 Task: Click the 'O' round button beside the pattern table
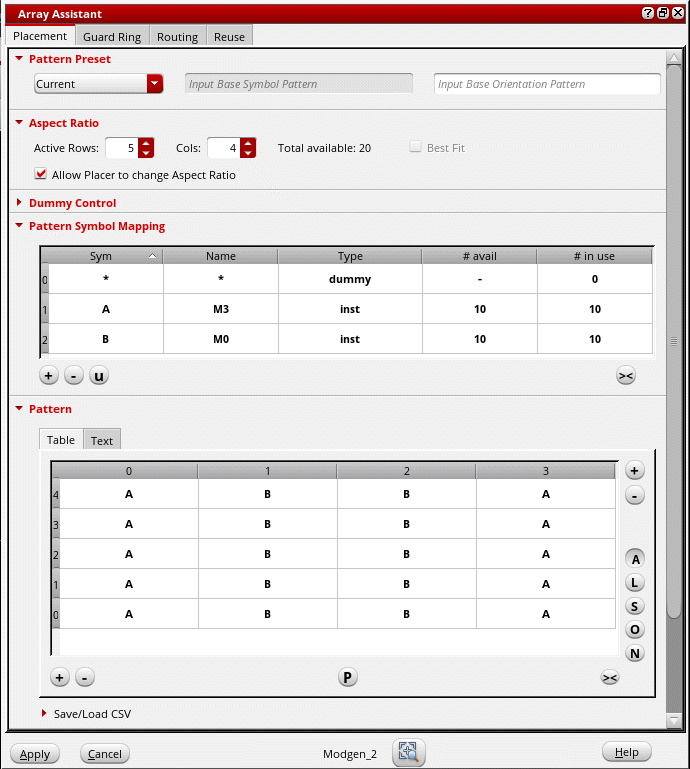pyautogui.click(x=635, y=630)
